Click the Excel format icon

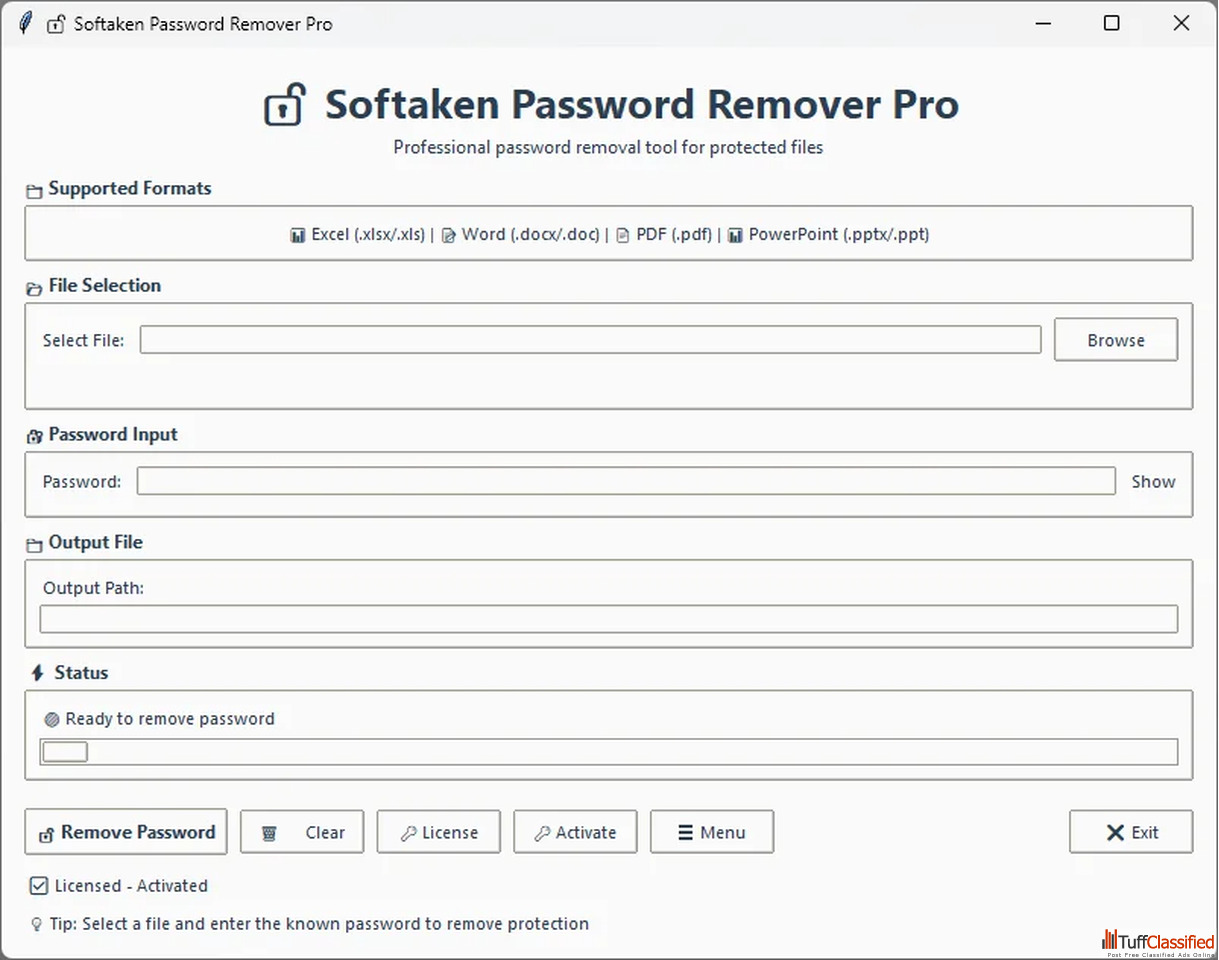tap(297, 236)
